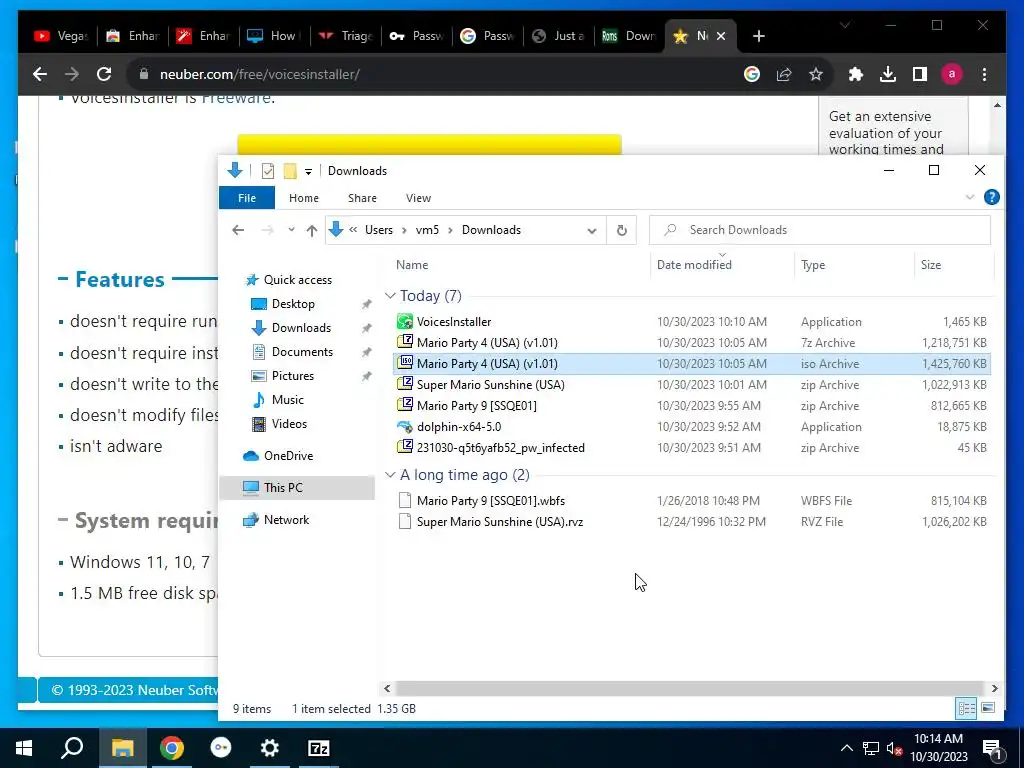Open a new Chrome tab

[758, 37]
